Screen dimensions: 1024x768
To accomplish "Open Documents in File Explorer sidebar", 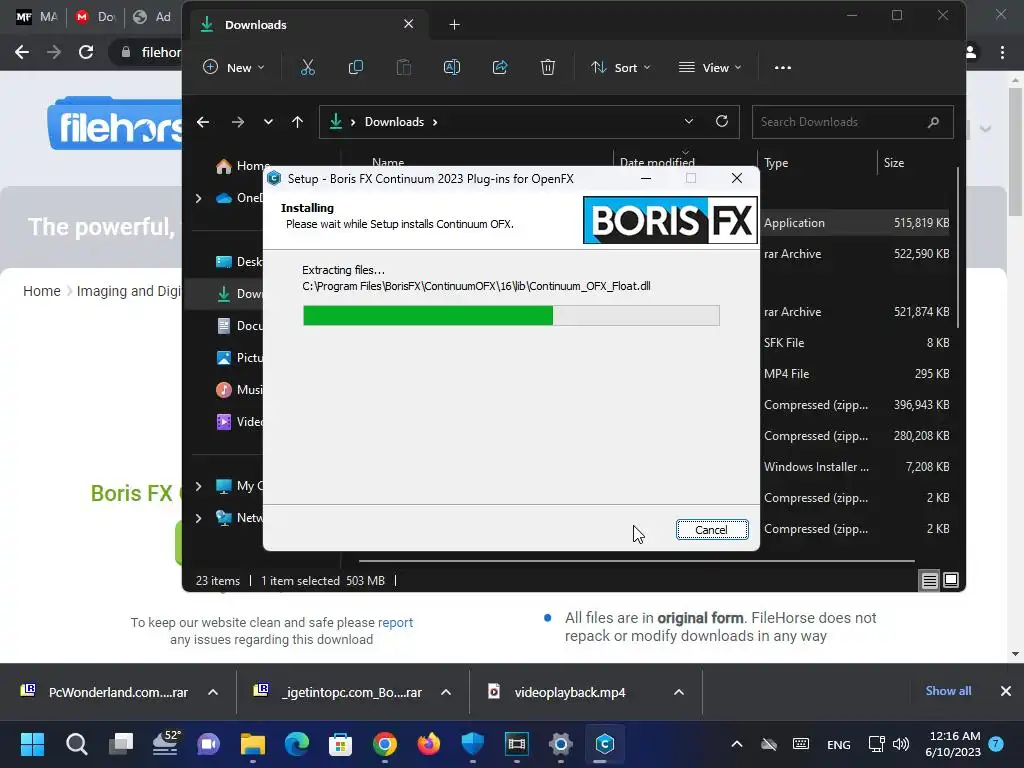I will click(x=239, y=326).
